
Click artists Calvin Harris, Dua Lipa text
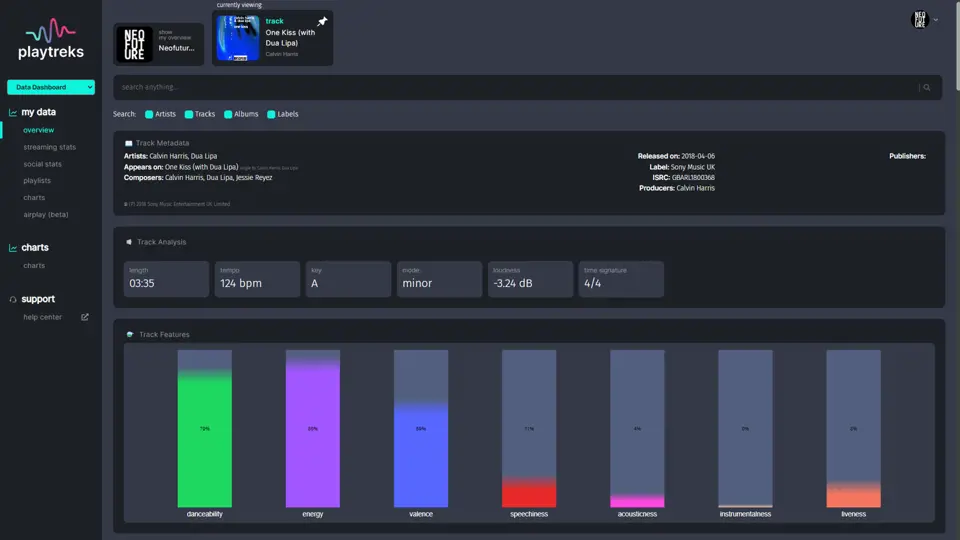pyautogui.click(x=183, y=156)
